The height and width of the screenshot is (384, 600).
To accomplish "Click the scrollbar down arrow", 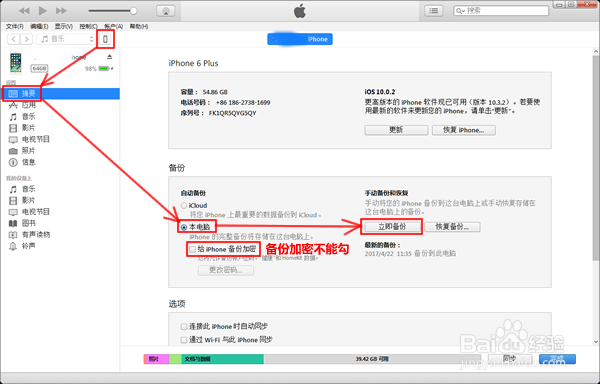I will tap(596, 342).
